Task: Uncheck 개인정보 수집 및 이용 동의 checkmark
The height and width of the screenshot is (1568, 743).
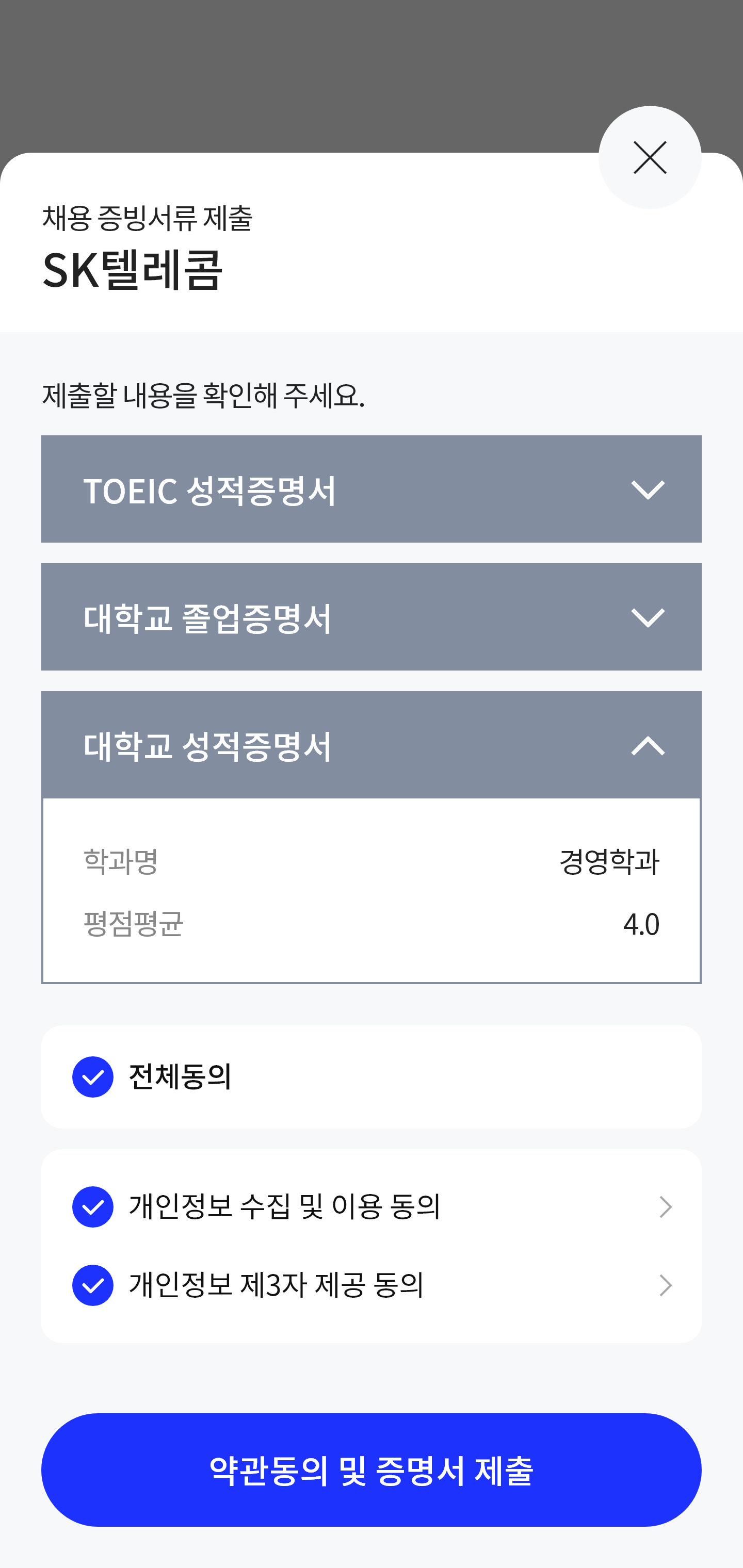Action: (x=92, y=1206)
